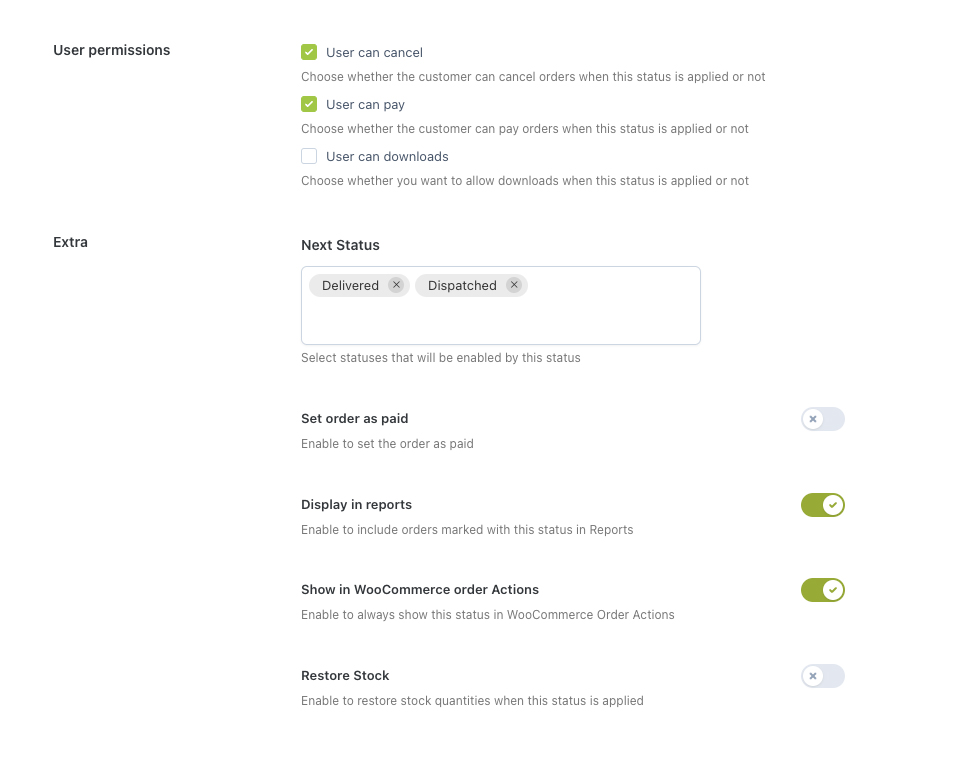The height and width of the screenshot is (766, 979).
Task: Remove the Dispatched status tag
Action: pyautogui.click(x=514, y=285)
